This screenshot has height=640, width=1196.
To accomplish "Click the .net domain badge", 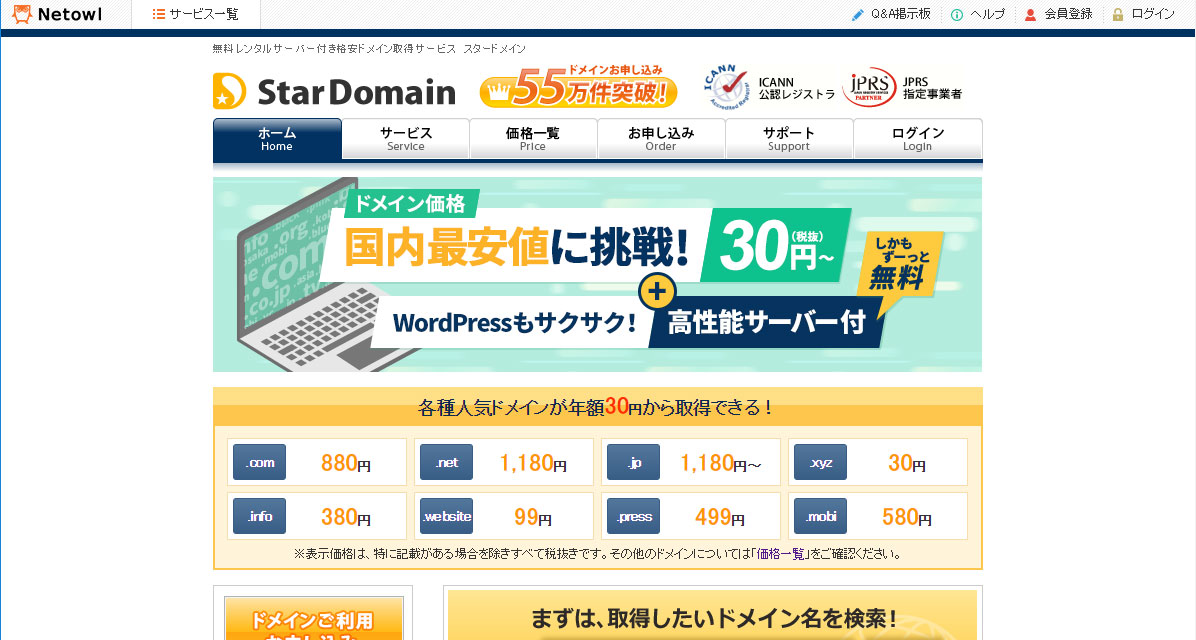I will point(446,462).
